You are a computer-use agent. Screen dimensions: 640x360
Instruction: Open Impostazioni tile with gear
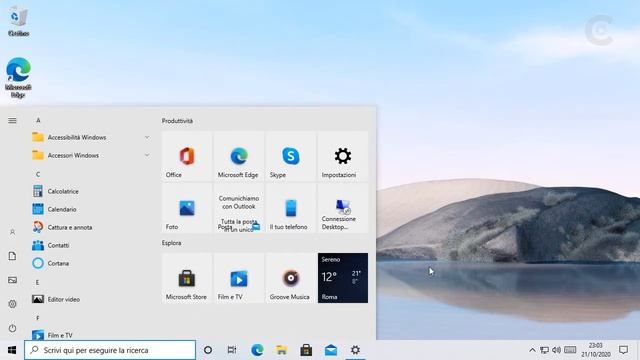343,156
